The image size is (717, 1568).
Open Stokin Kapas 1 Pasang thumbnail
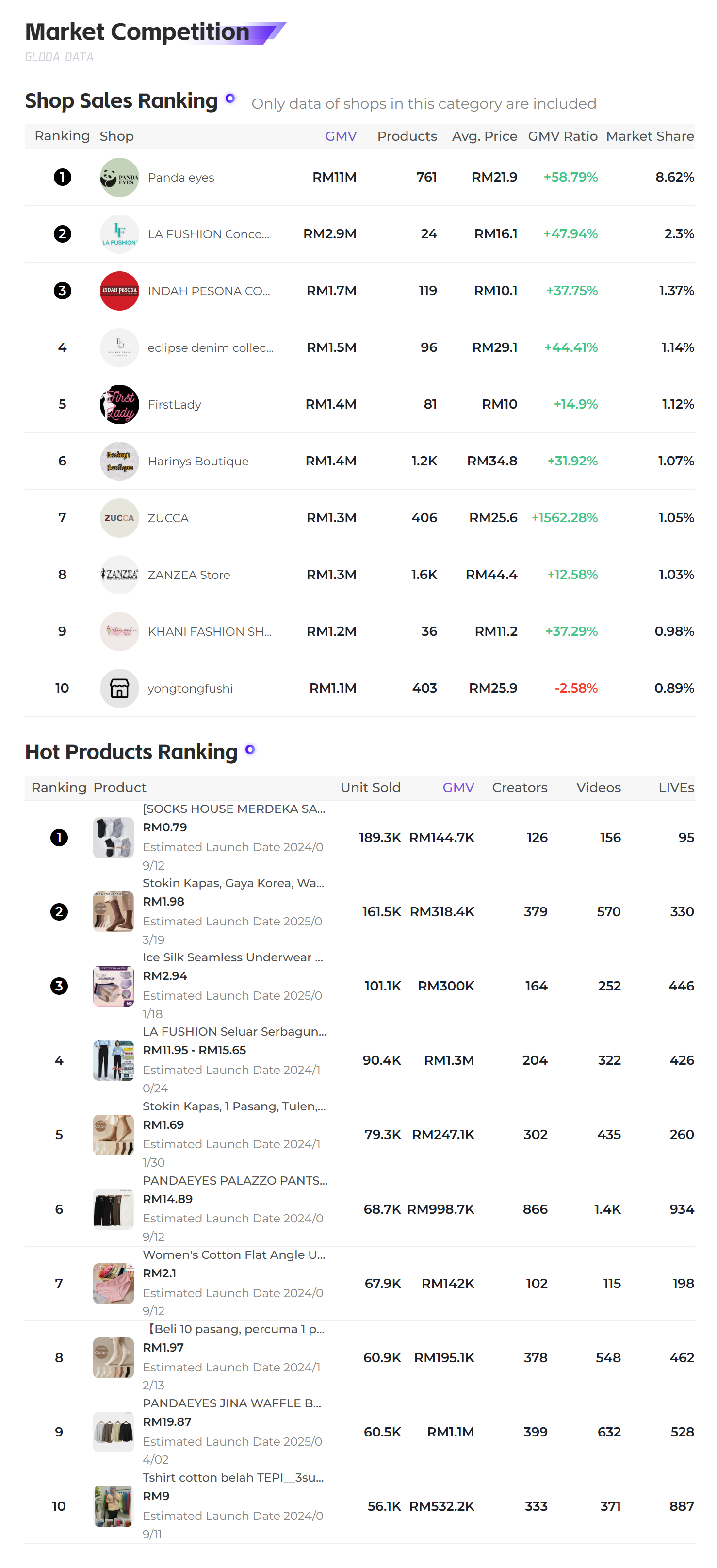pyautogui.click(x=113, y=1135)
